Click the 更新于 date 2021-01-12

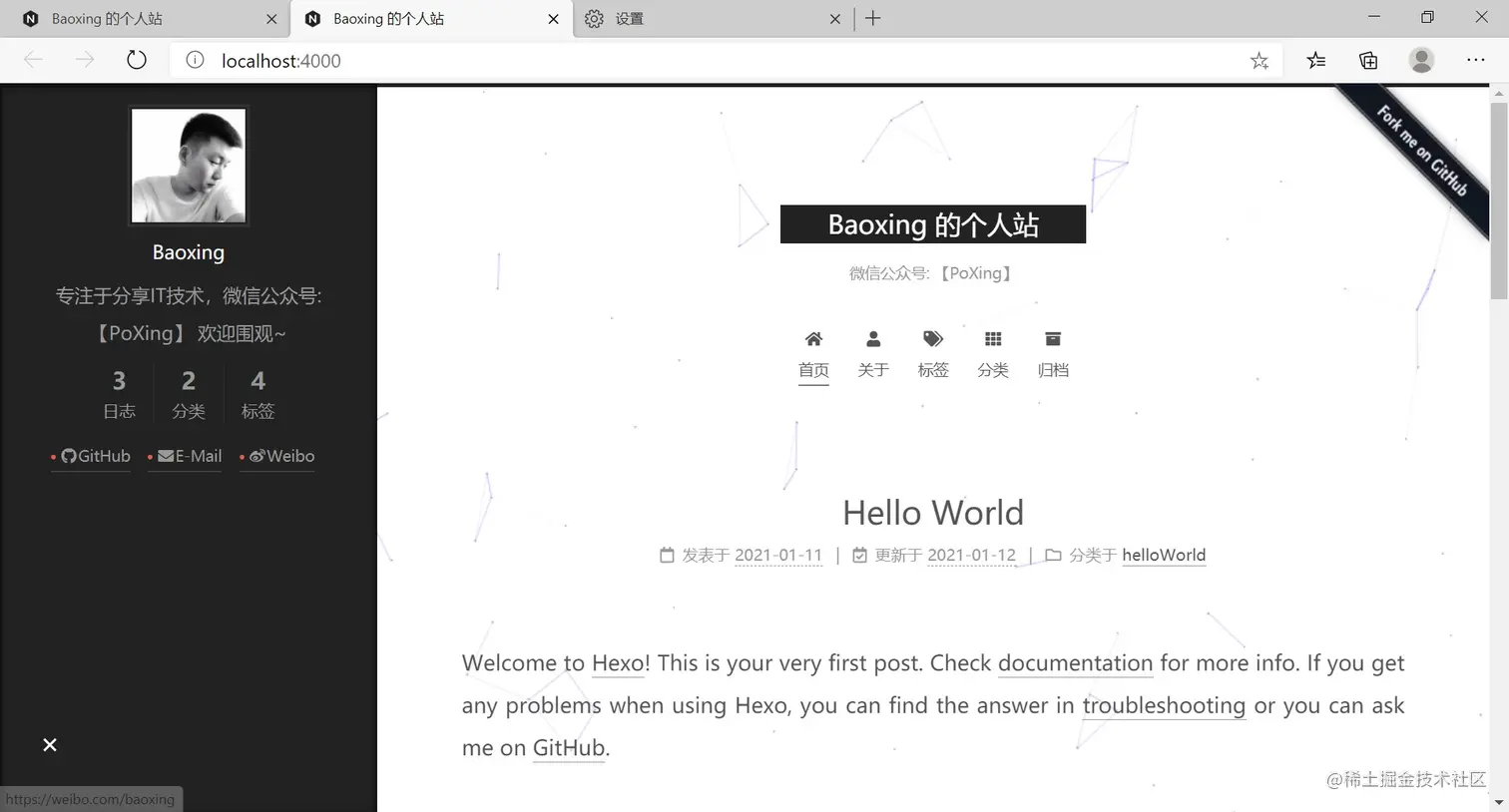pos(971,556)
